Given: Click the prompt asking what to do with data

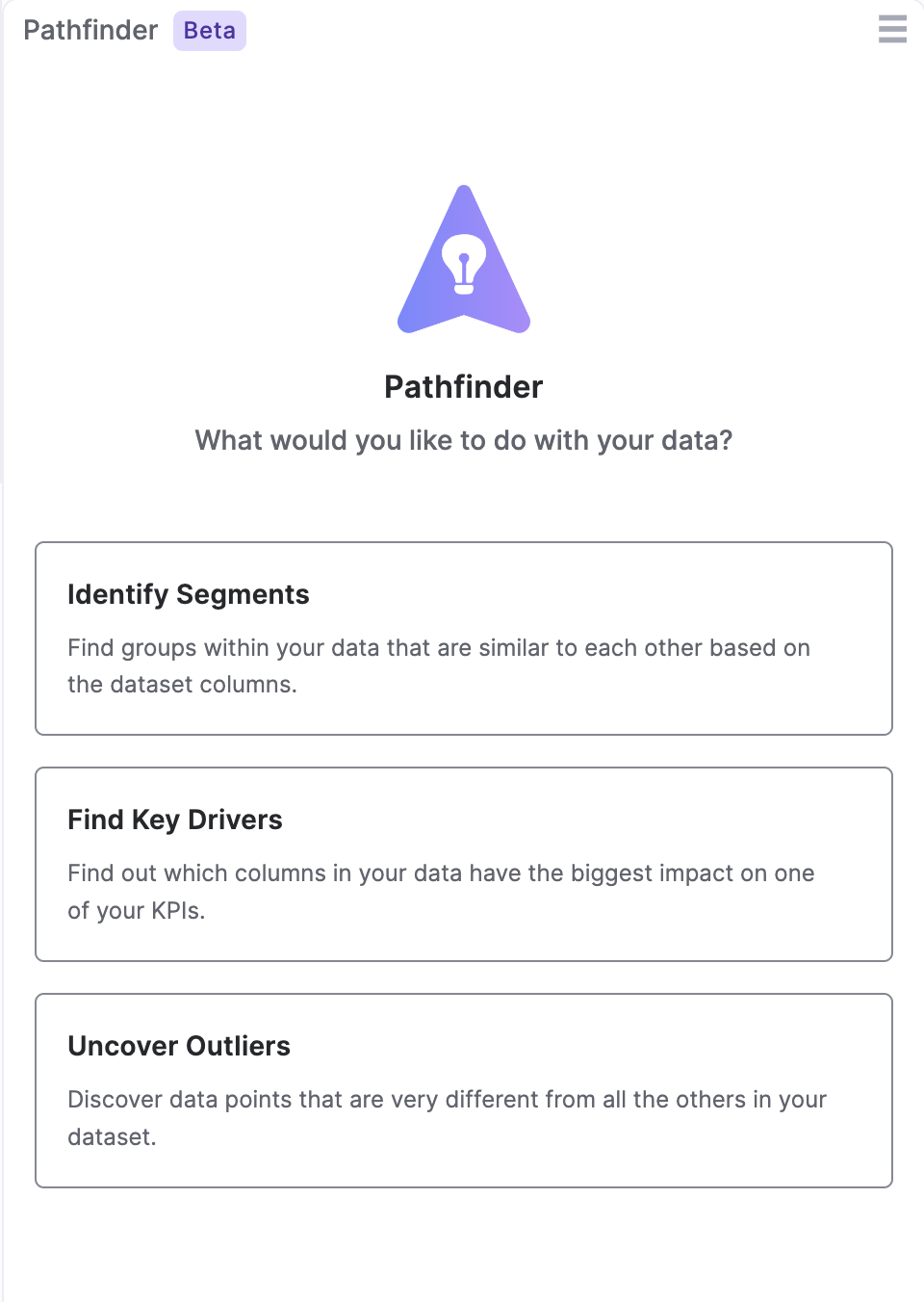Looking at the screenshot, I should (x=464, y=440).
